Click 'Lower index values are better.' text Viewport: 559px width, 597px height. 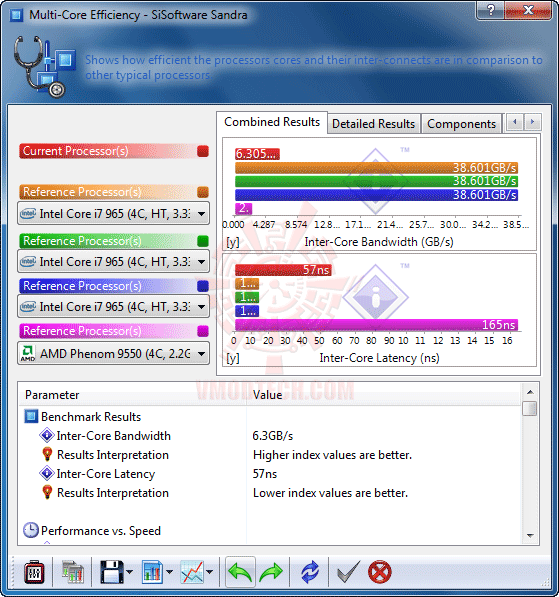(x=331, y=493)
